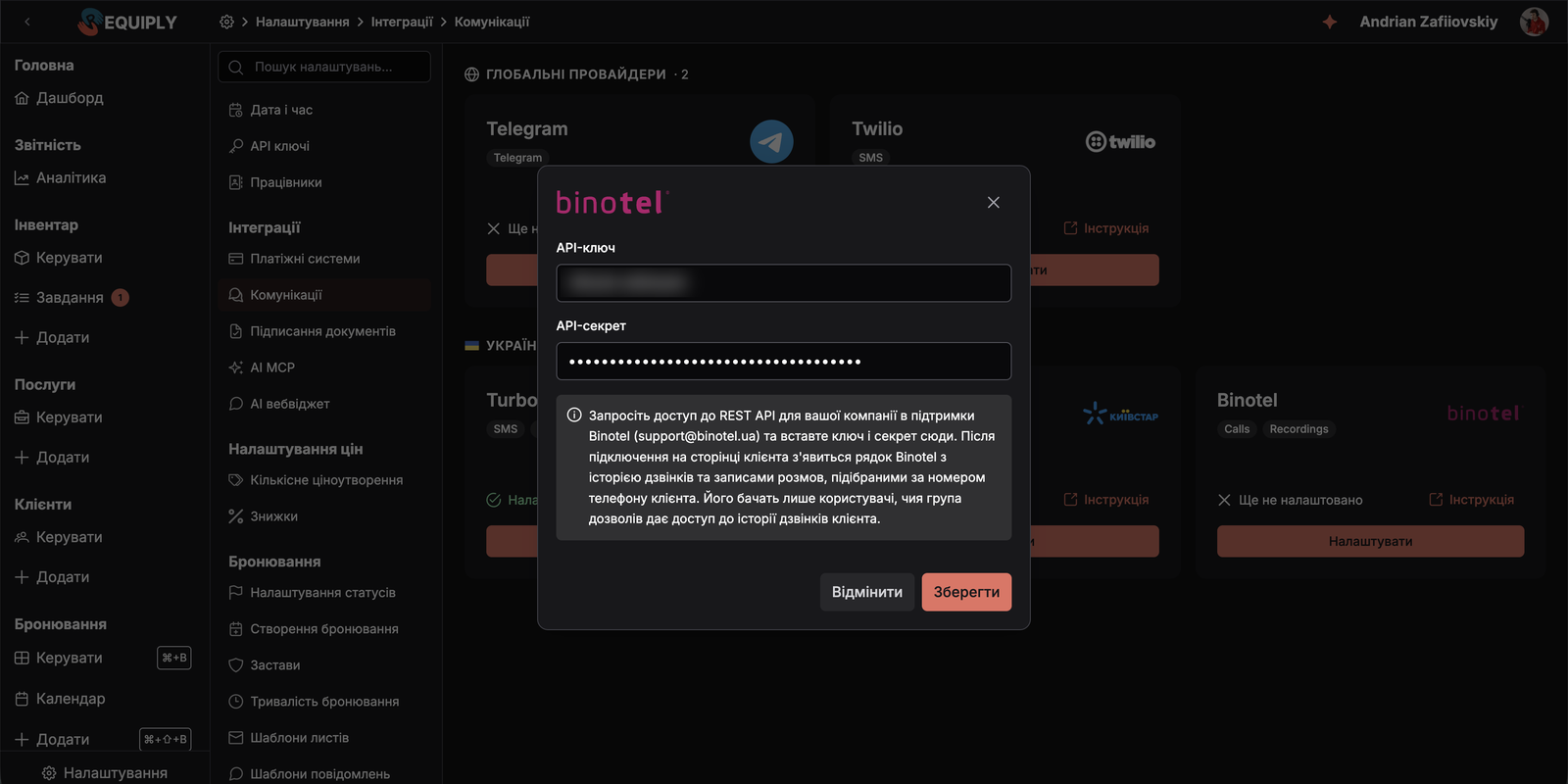This screenshot has width=1568, height=784.
Task: Open Інструкція link on Twilio card
Action: (1106, 228)
